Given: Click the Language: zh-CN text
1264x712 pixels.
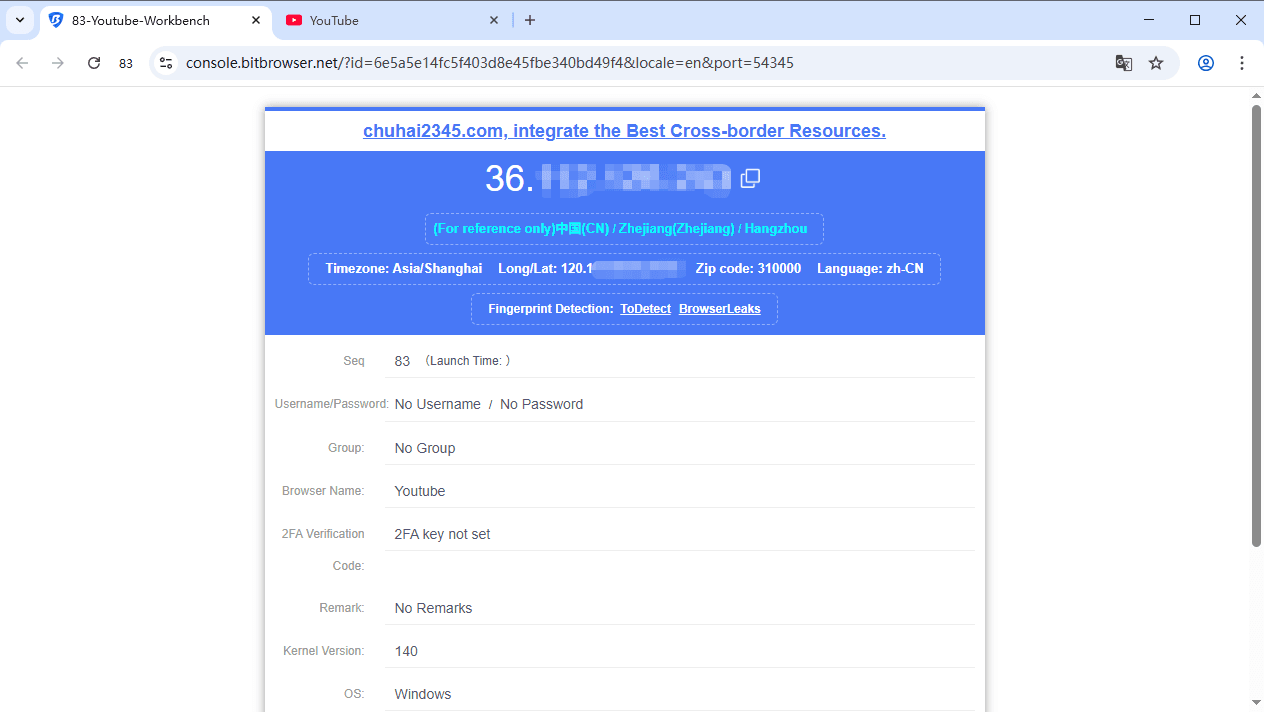Looking at the screenshot, I should click(870, 269).
